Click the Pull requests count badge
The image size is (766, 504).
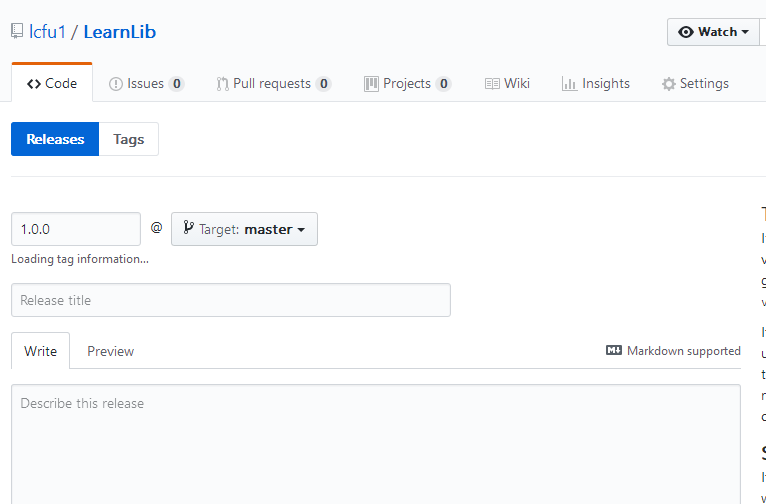point(323,84)
